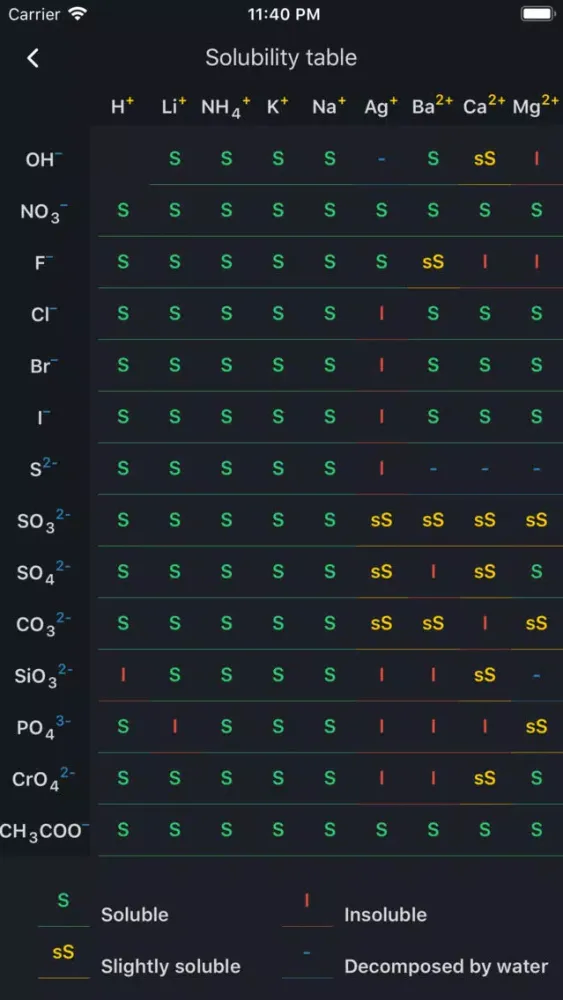Tap the insoluble cell for Ba2+ chromate

(433, 778)
